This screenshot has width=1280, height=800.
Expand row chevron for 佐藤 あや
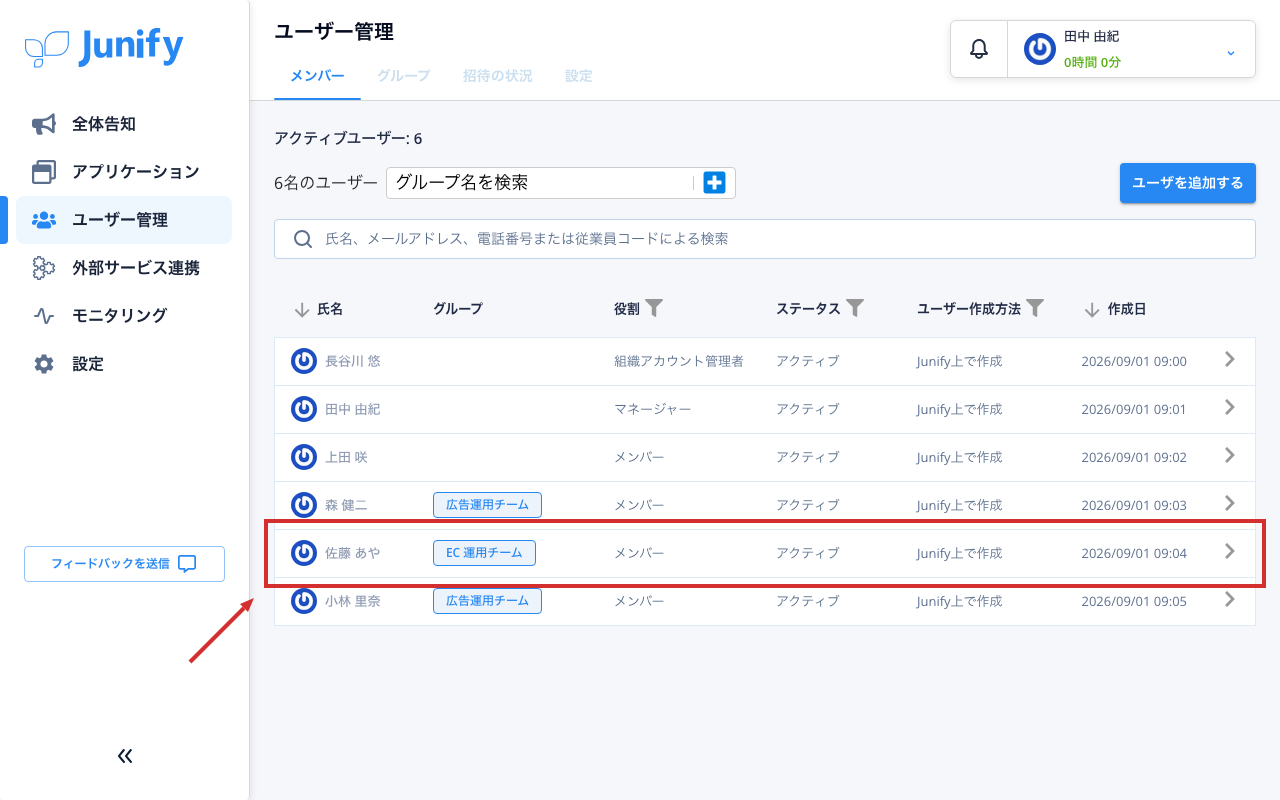pyautogui.click(x=1230, y=551)
